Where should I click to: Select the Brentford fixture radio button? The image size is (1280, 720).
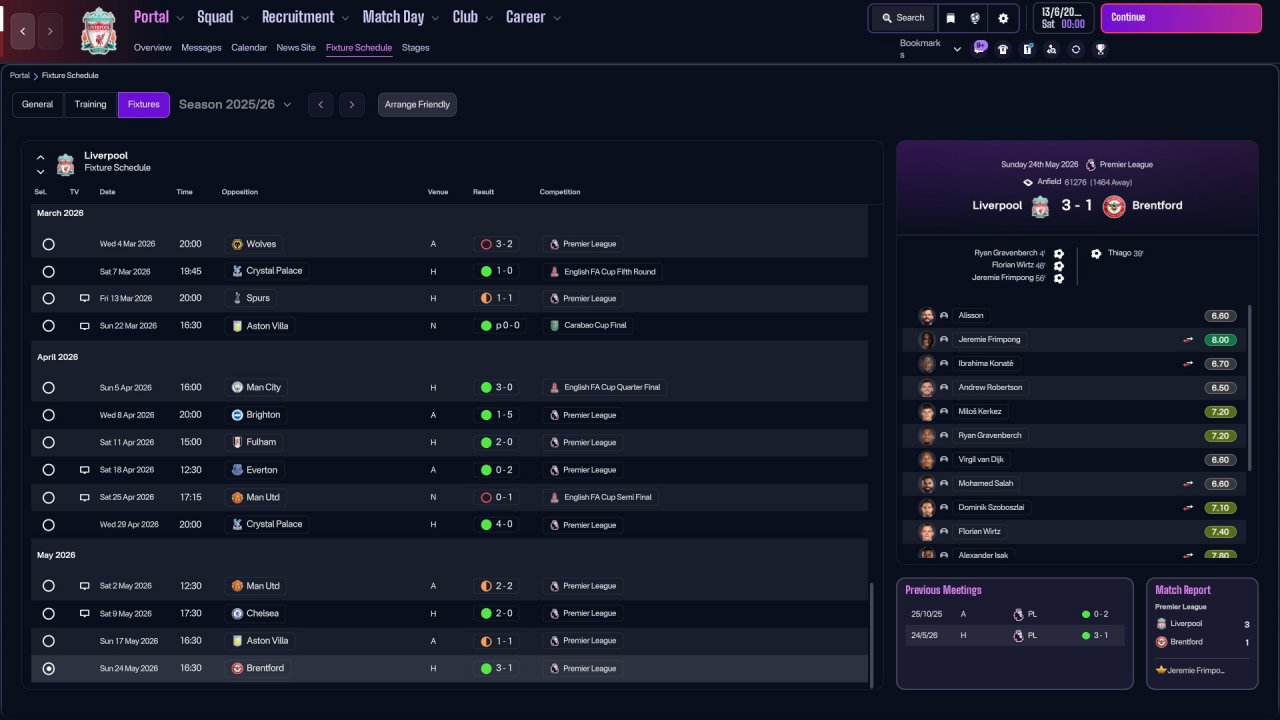click(x=48, y=668)
